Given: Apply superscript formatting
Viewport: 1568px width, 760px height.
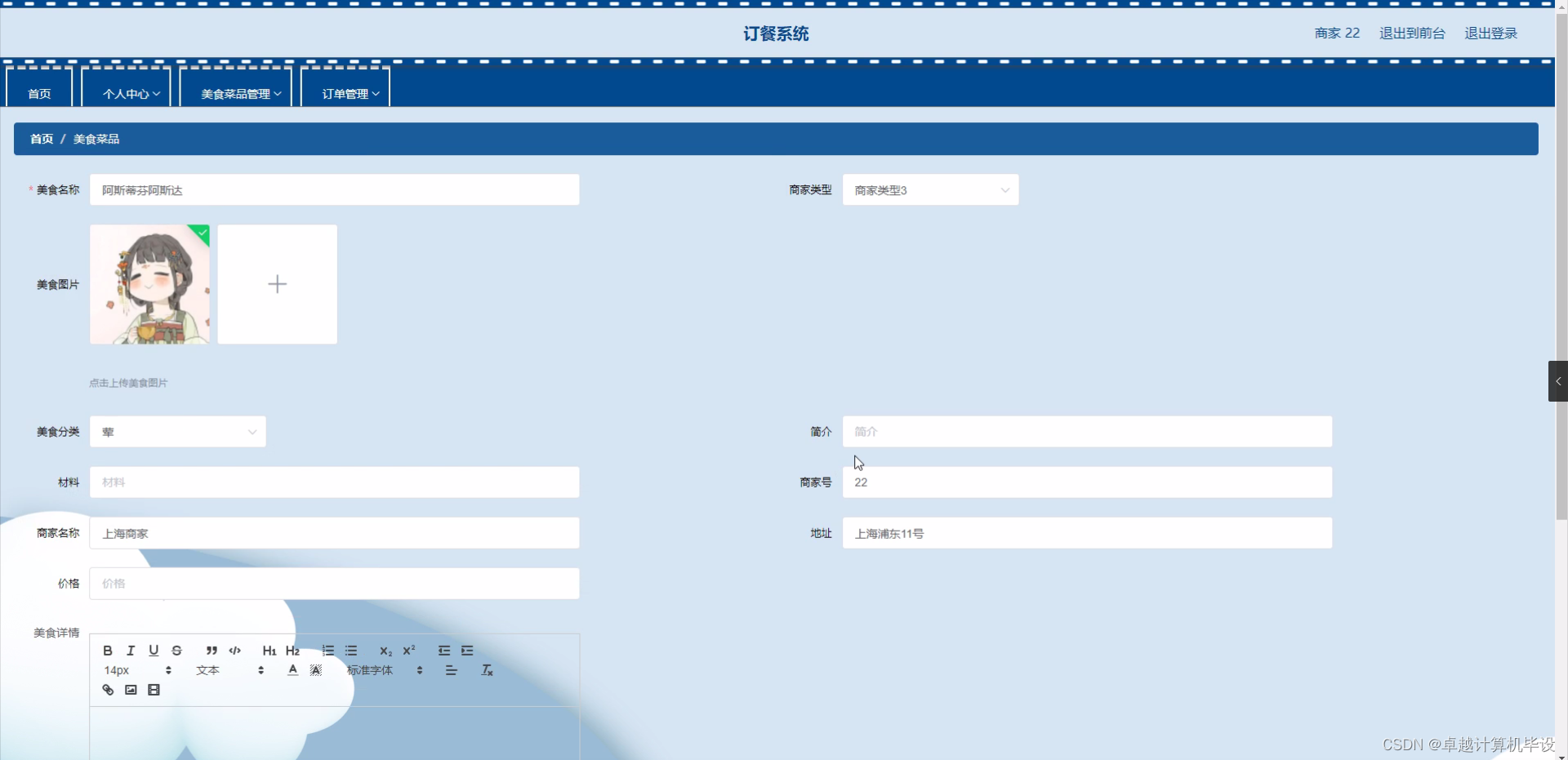Looking at the screenshot, I should [409, 651].
